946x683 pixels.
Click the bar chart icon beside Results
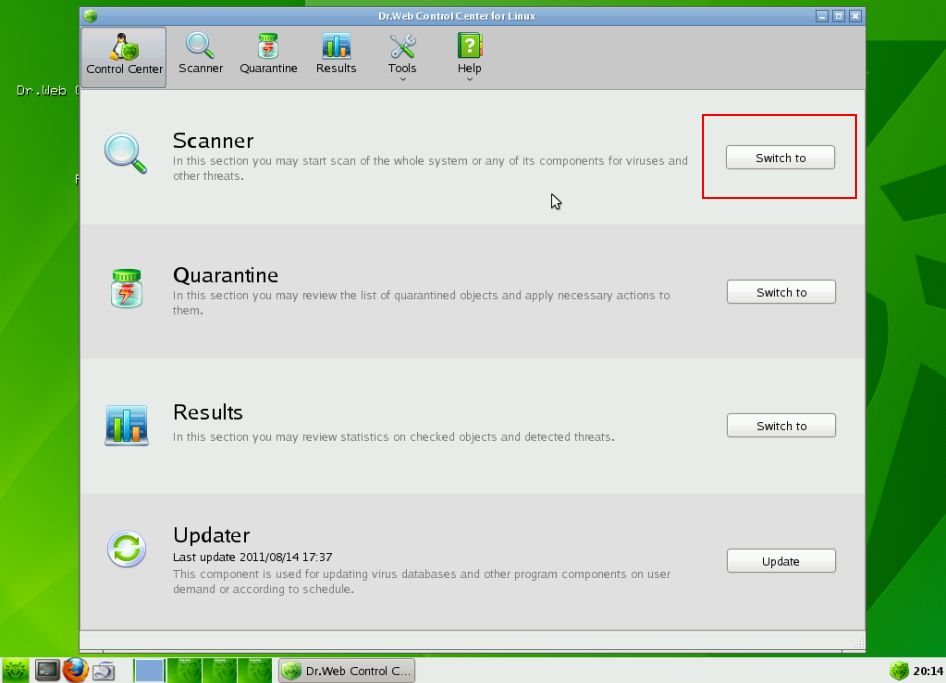pos(127,425)
